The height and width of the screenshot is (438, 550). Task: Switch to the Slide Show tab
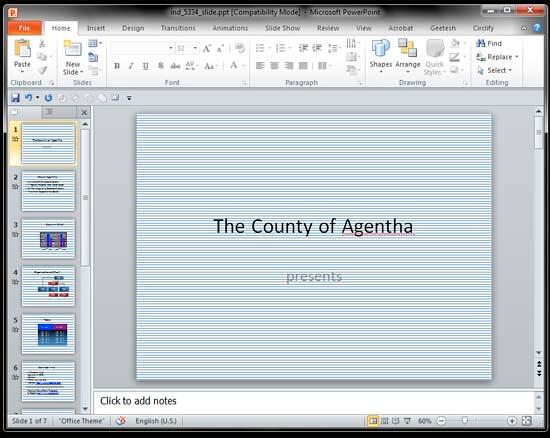282,28
